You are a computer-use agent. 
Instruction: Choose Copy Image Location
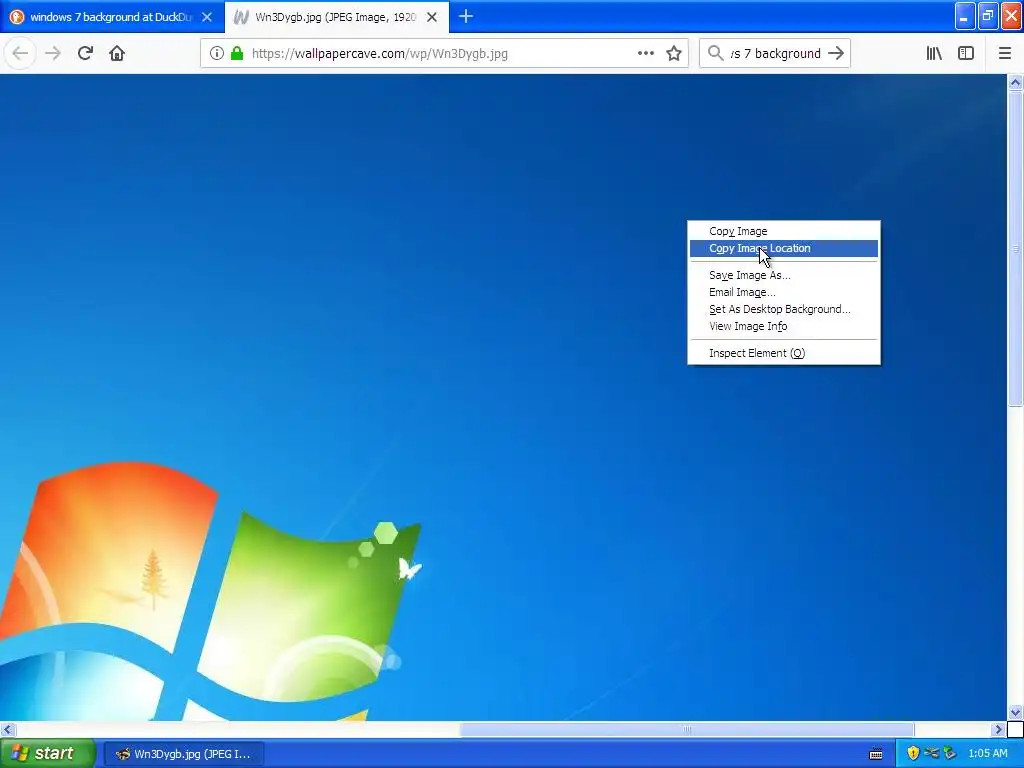[x=784, y=248]
